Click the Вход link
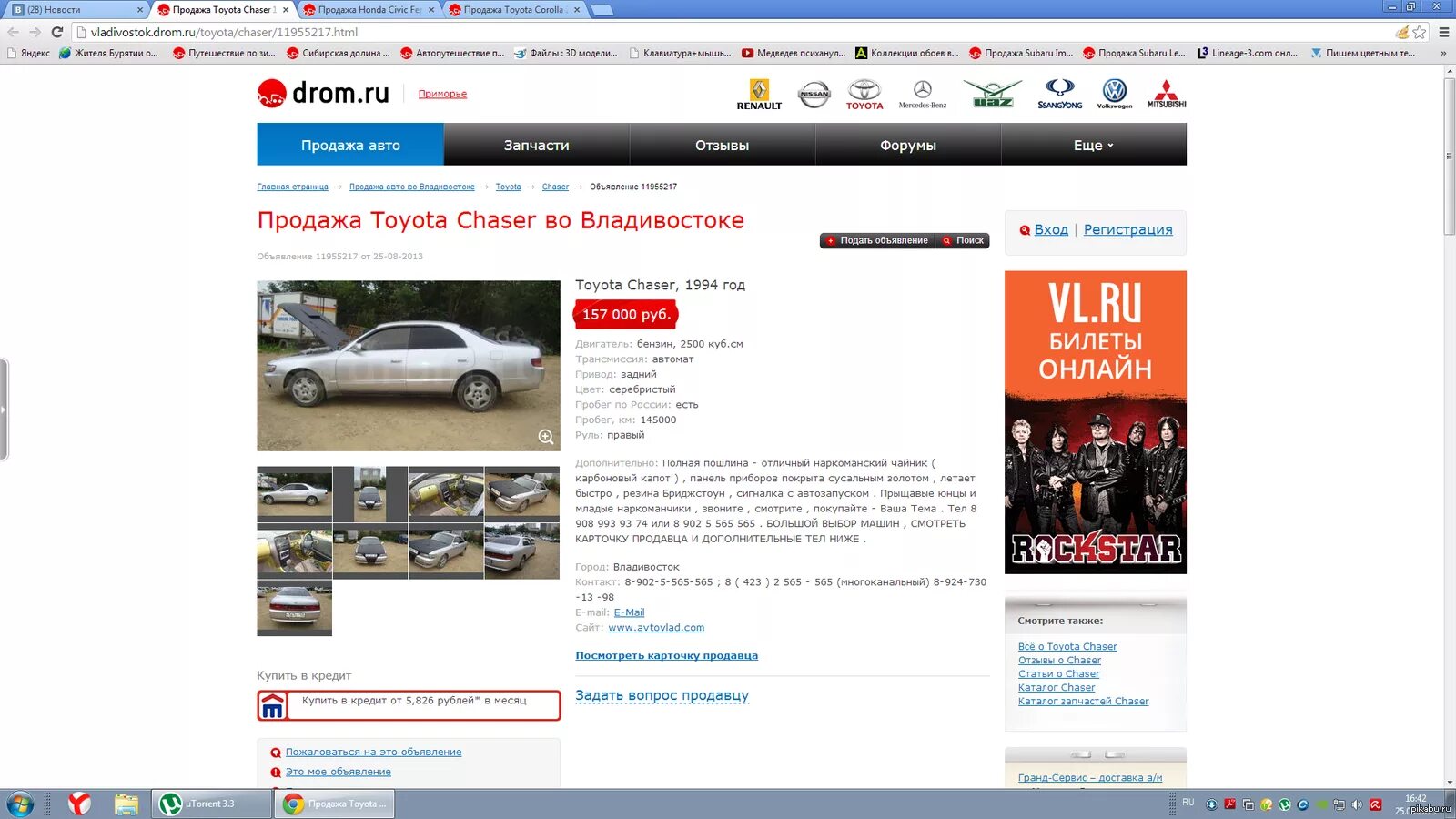 coord(1051,229)
